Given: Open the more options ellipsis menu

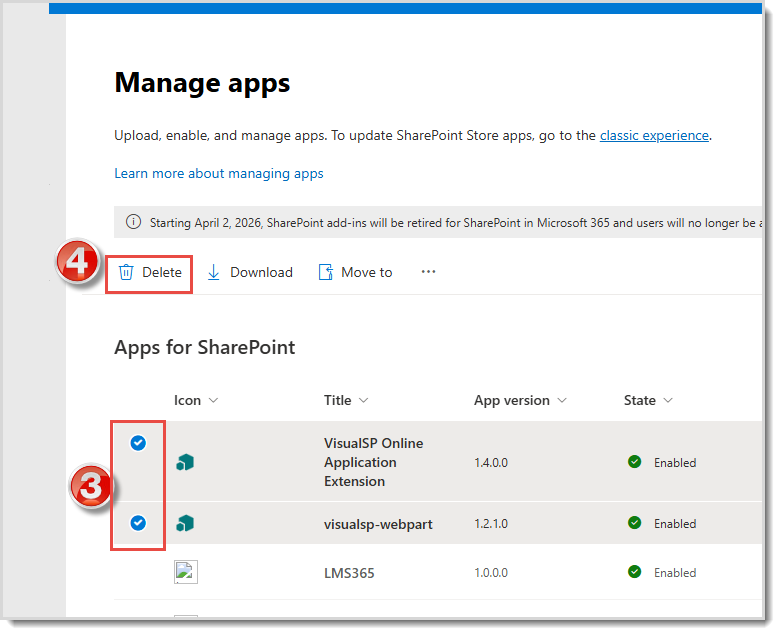Looking at the screenshot, I should tap(428, 271).
